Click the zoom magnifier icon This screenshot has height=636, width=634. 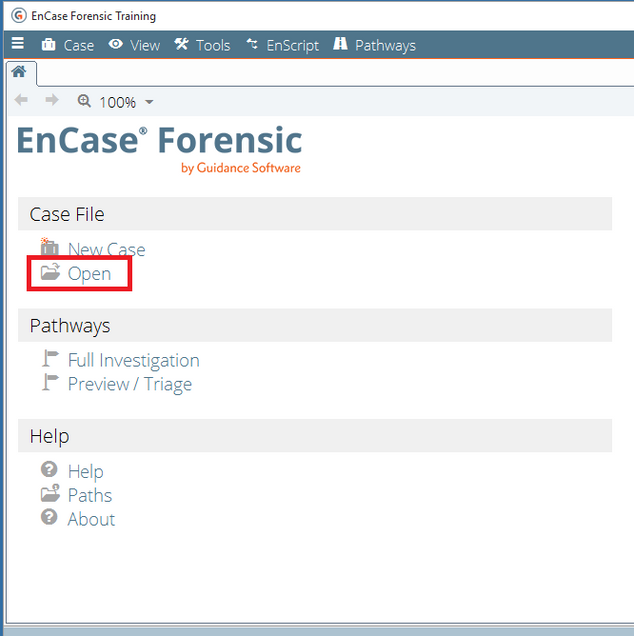tap(84, 101)
